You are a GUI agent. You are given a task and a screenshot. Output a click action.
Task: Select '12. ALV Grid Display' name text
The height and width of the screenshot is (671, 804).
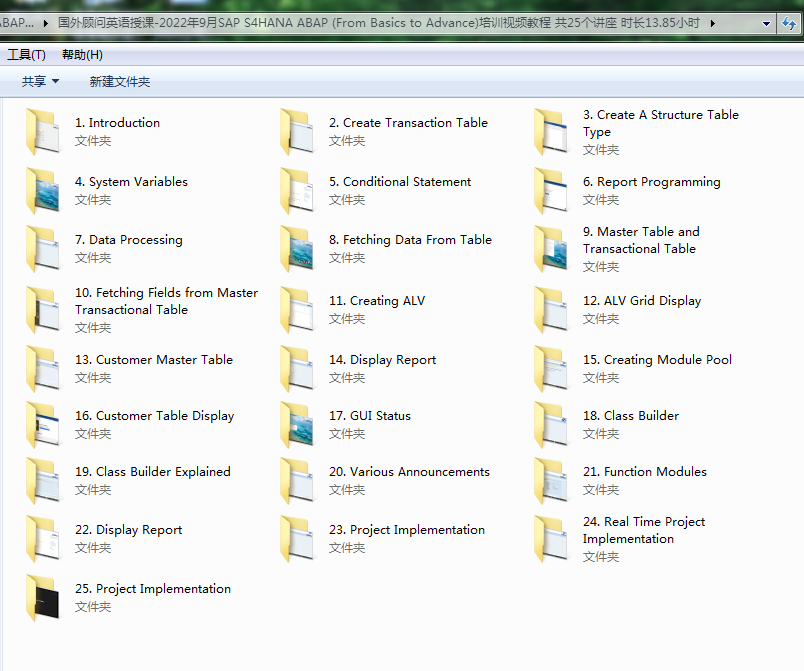pos(642,300)
